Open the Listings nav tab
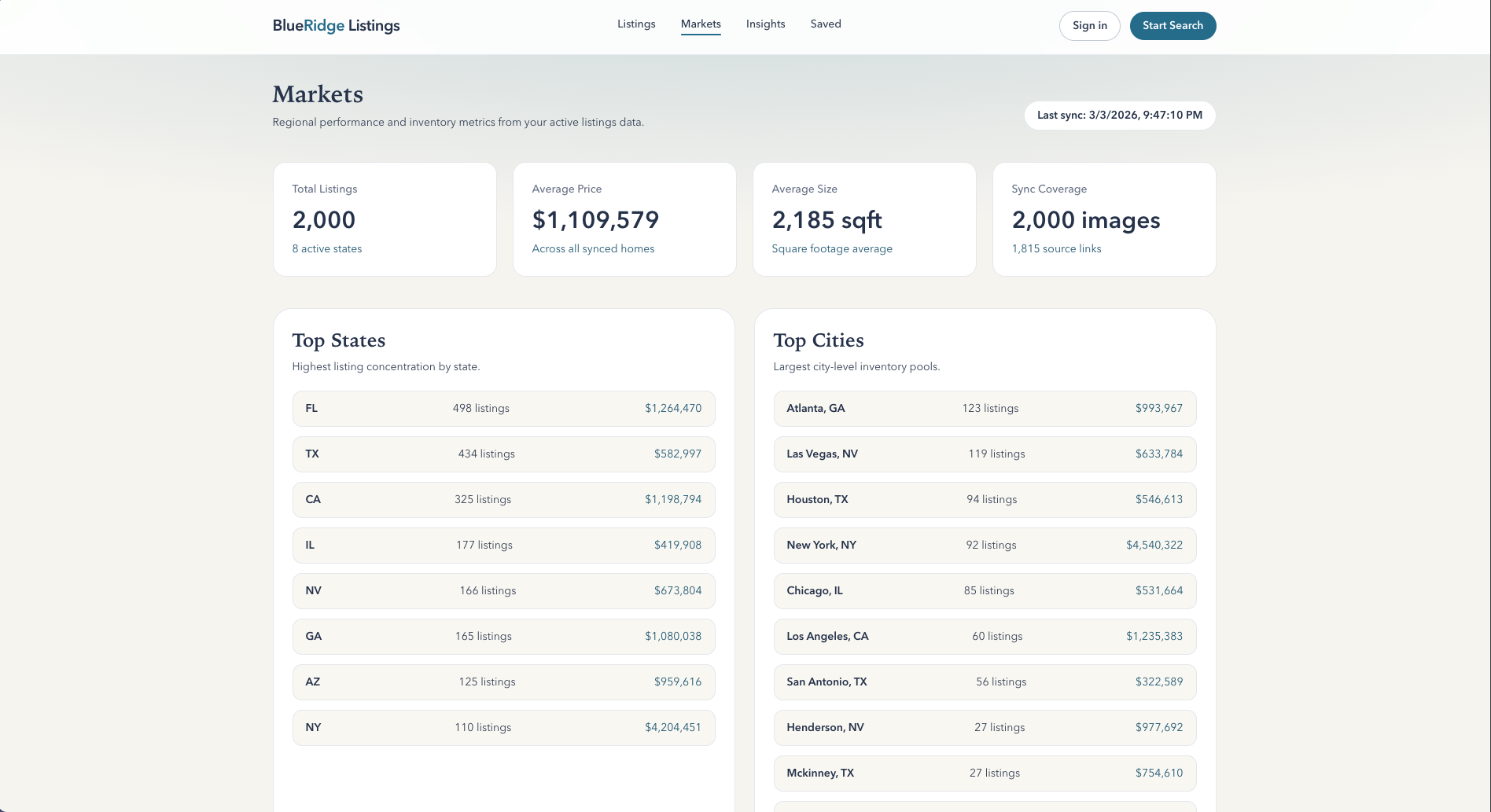1491x812 pixels. tap(636, 24)
